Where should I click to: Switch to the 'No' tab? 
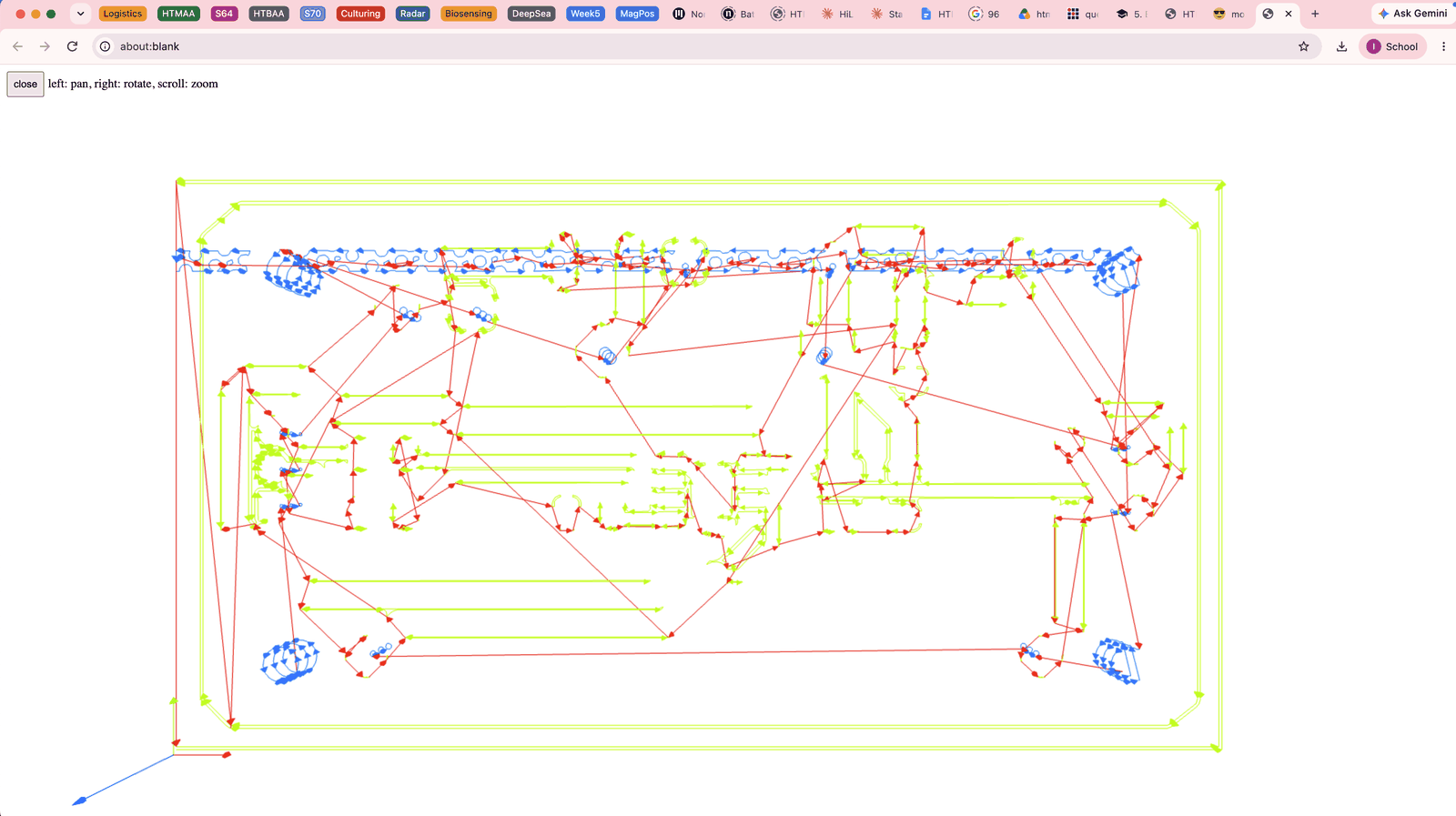point(689,14)
